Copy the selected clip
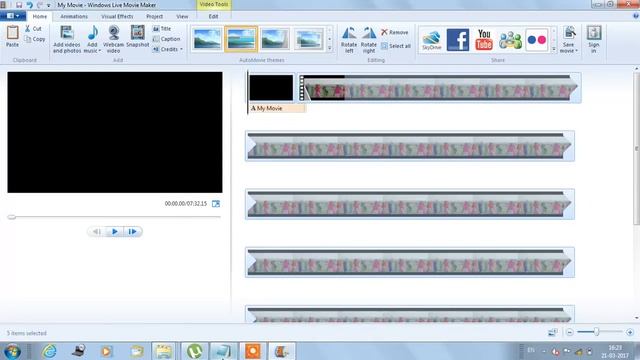The height and width of the screenshot is (360, 640). [35, 39]
